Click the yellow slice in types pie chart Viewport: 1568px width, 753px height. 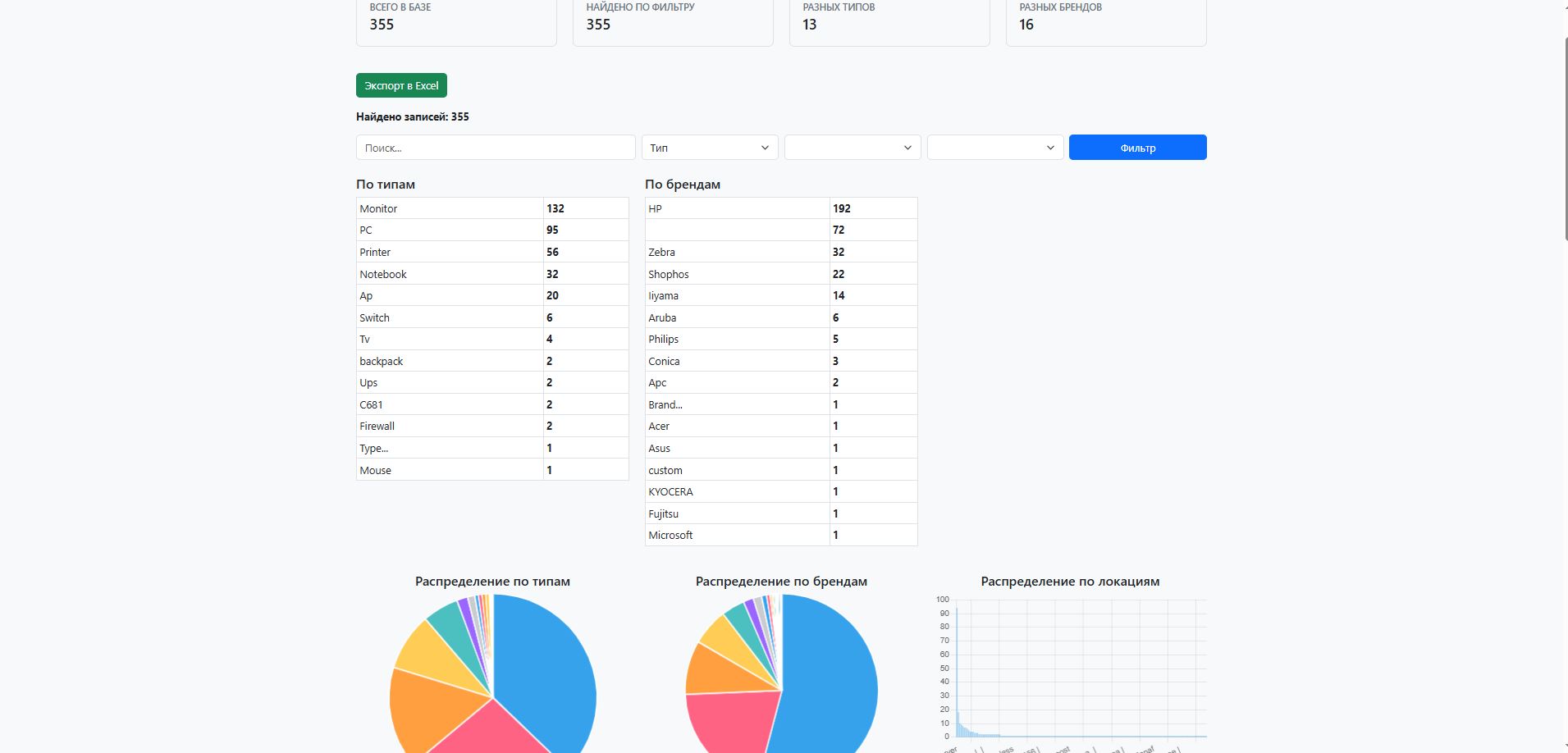tap(431, 648)
